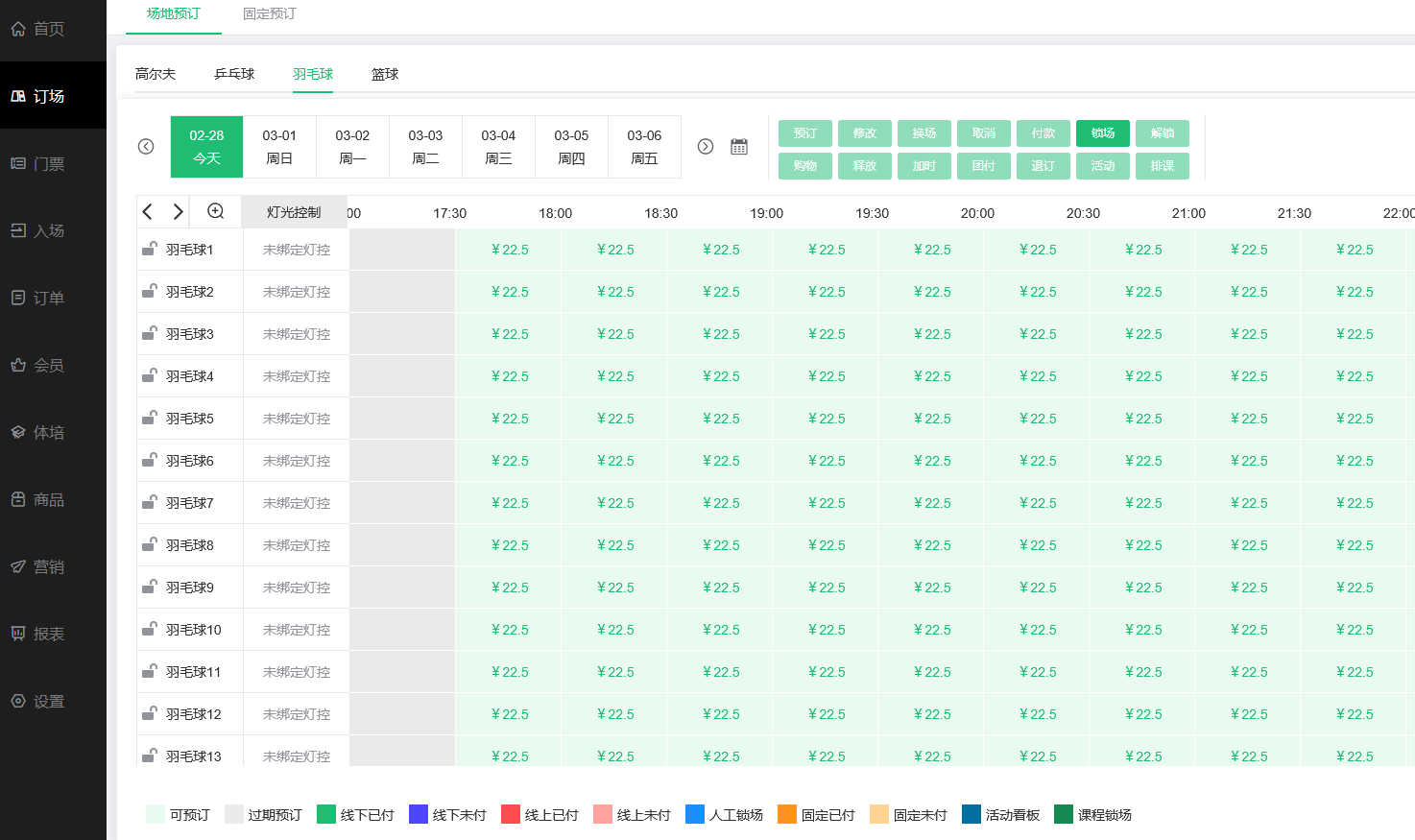The width and height of the screenshot is (1415, 840).
Task: Open 设置 settings in sidebar
Action: [x=48, y=701]
